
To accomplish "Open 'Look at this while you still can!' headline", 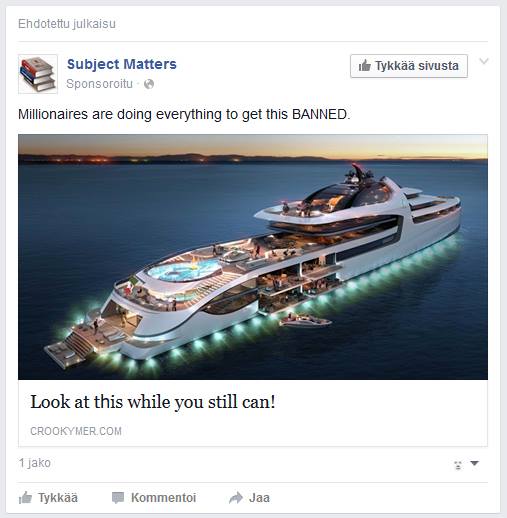I will click(153, 402).
